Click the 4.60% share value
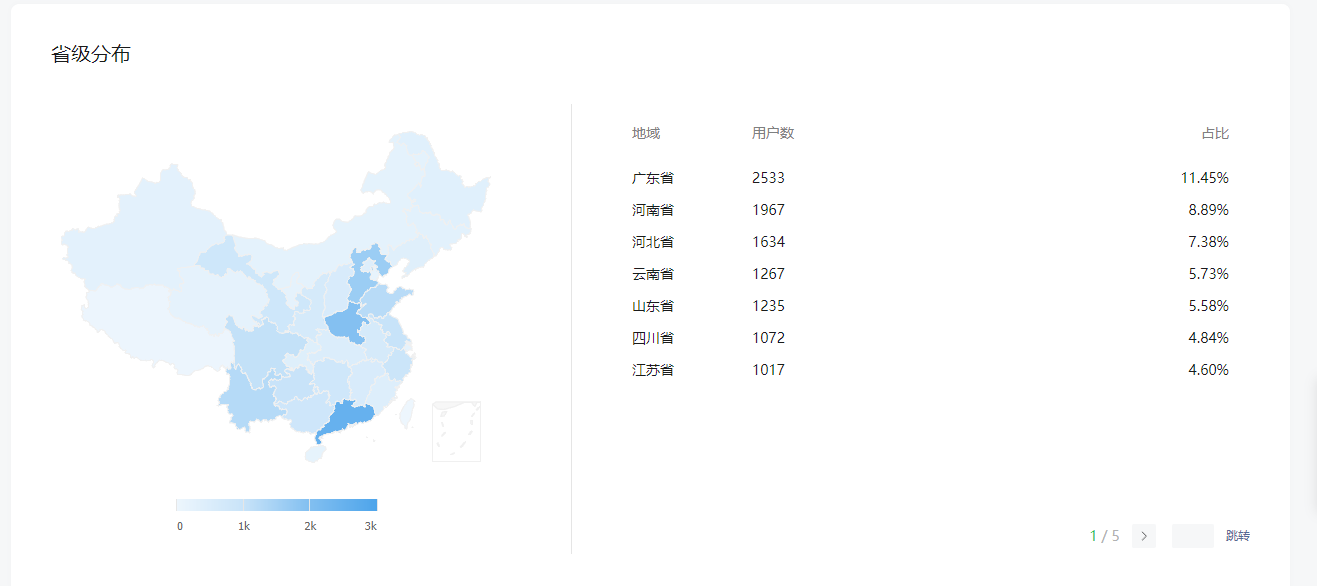The width and height of the screenshot is (1317, 586). click(x=1209, y=370)
